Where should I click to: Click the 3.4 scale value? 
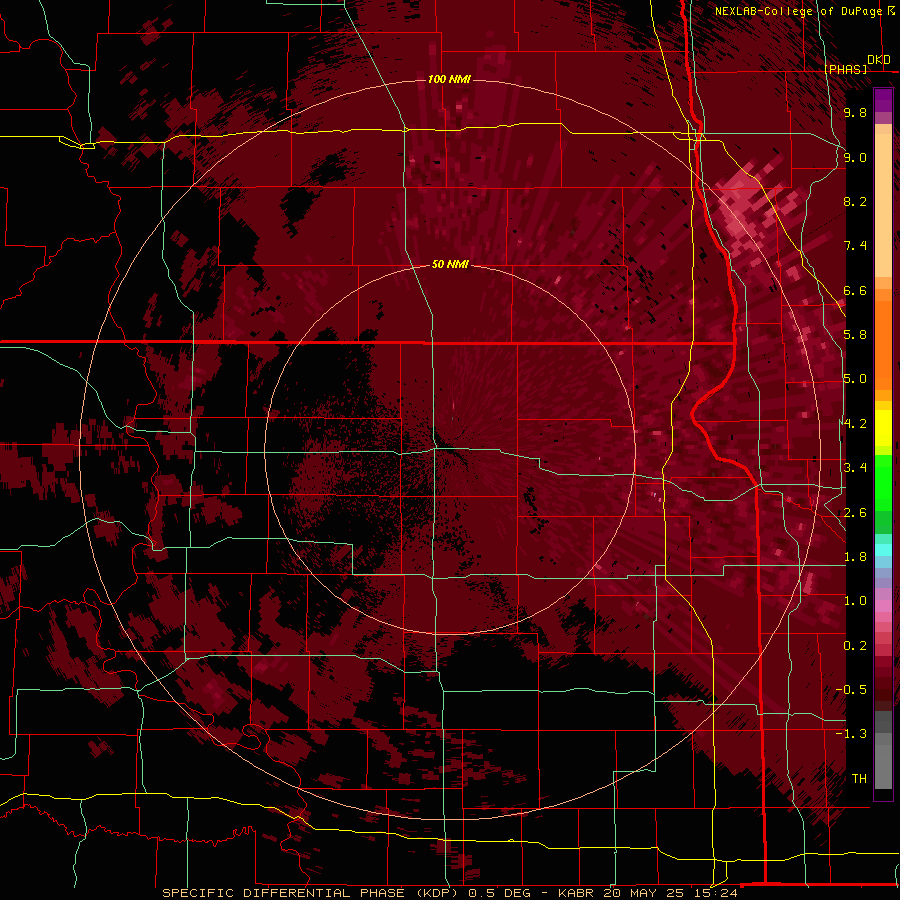click(855, 468)
